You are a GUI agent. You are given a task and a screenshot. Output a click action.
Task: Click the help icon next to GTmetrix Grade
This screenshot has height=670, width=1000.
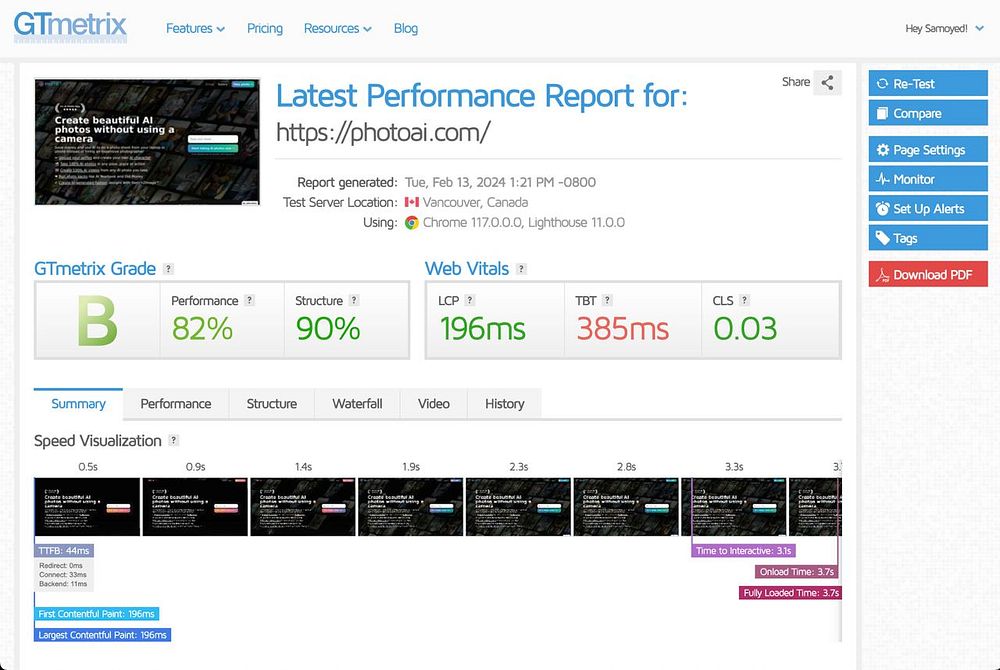coord(168,269)
